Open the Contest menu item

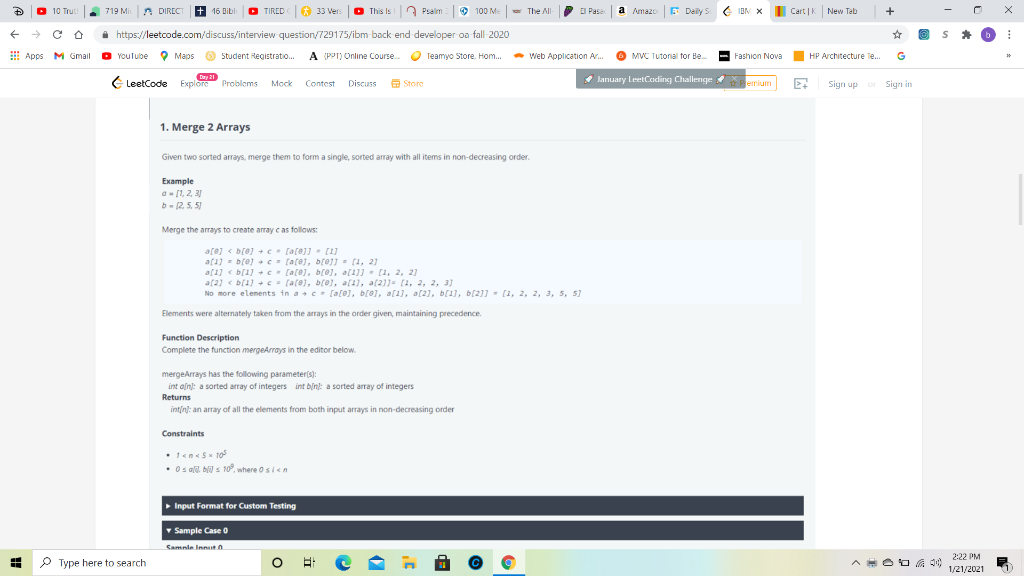[320, 84]
